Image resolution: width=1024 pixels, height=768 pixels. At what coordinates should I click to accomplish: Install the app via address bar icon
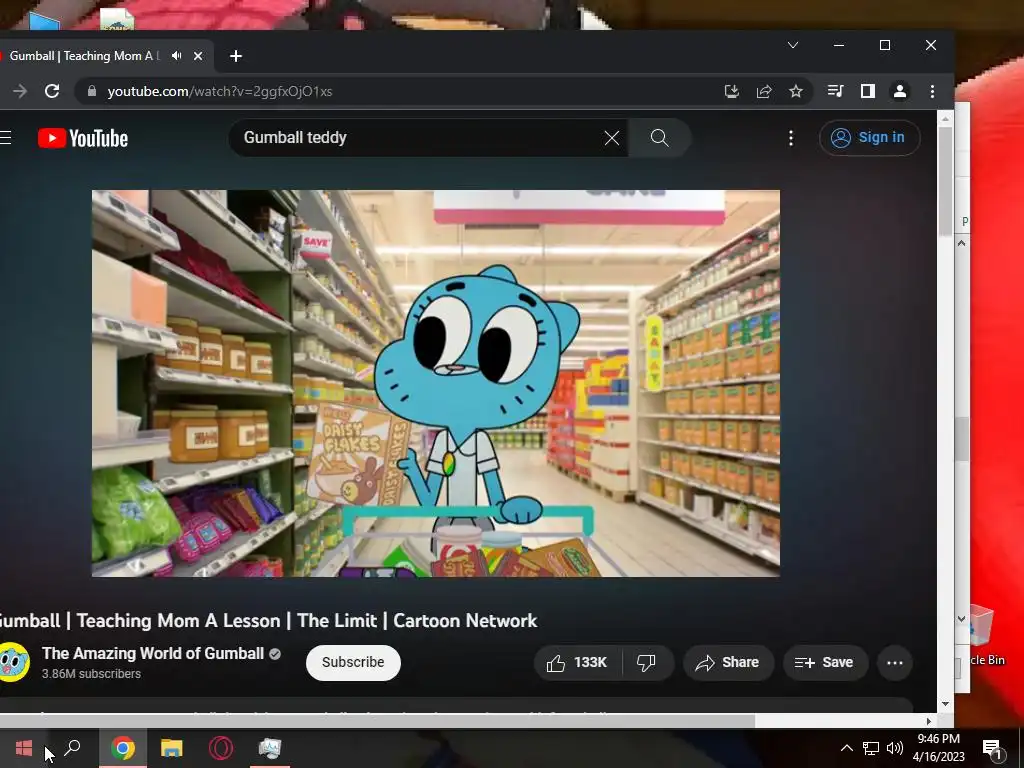tap(731, 91)
